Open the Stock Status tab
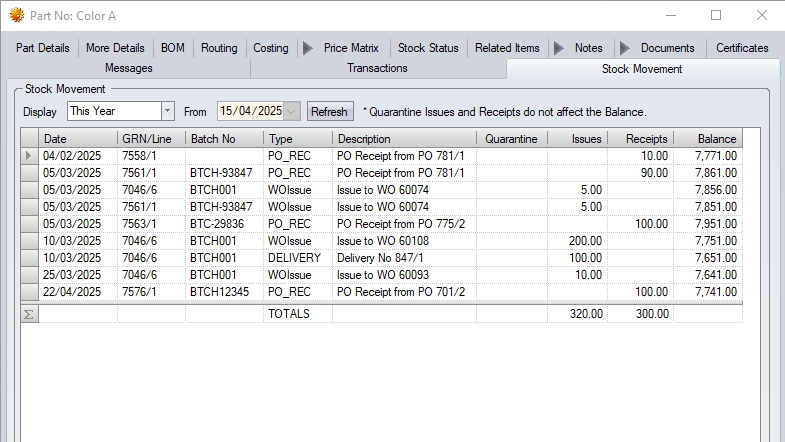Viewport: 785px width, 442px height. pos(428,48)
